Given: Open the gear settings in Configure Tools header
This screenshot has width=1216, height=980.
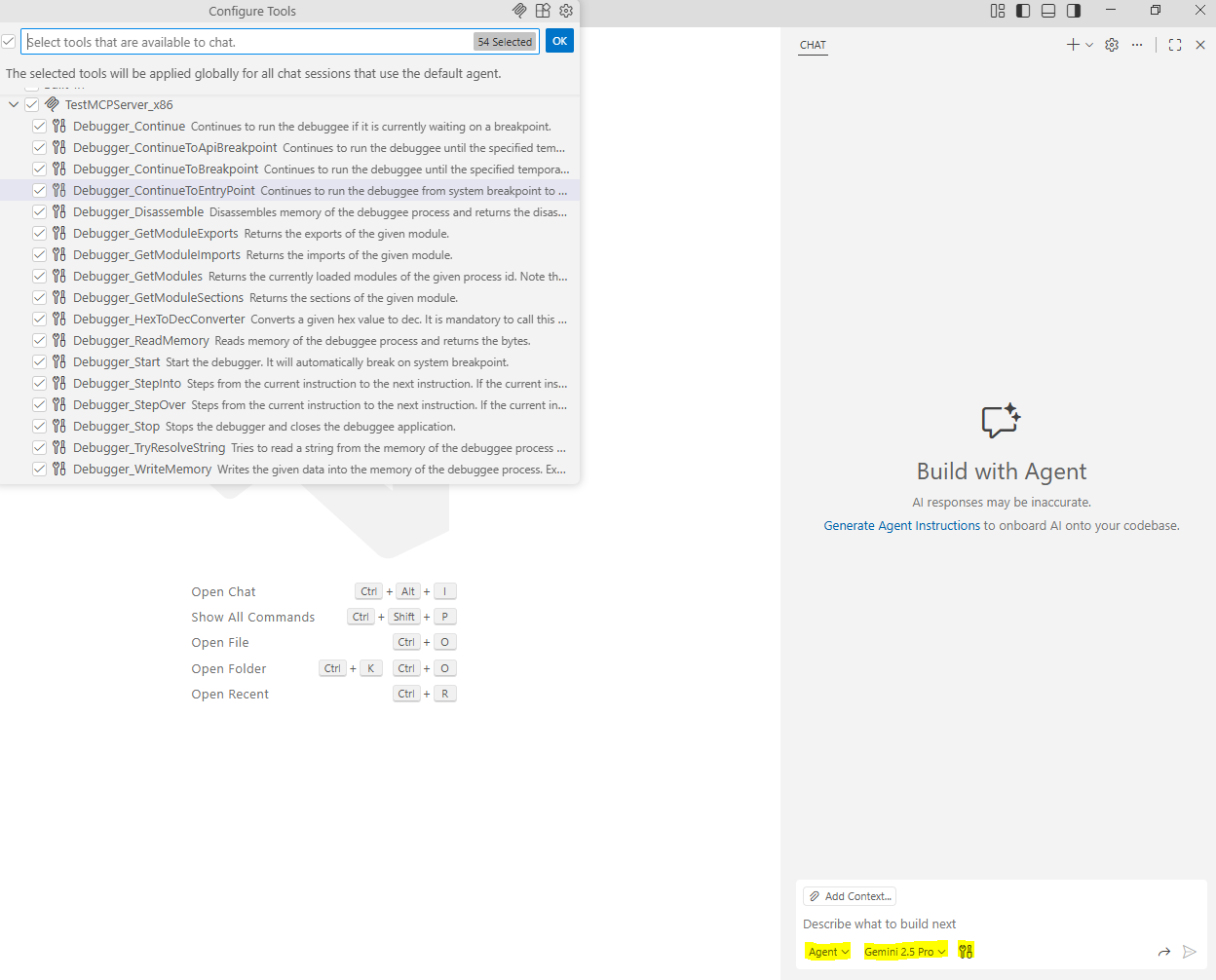Looking at the screenshot, I should [x=566, y=11].
